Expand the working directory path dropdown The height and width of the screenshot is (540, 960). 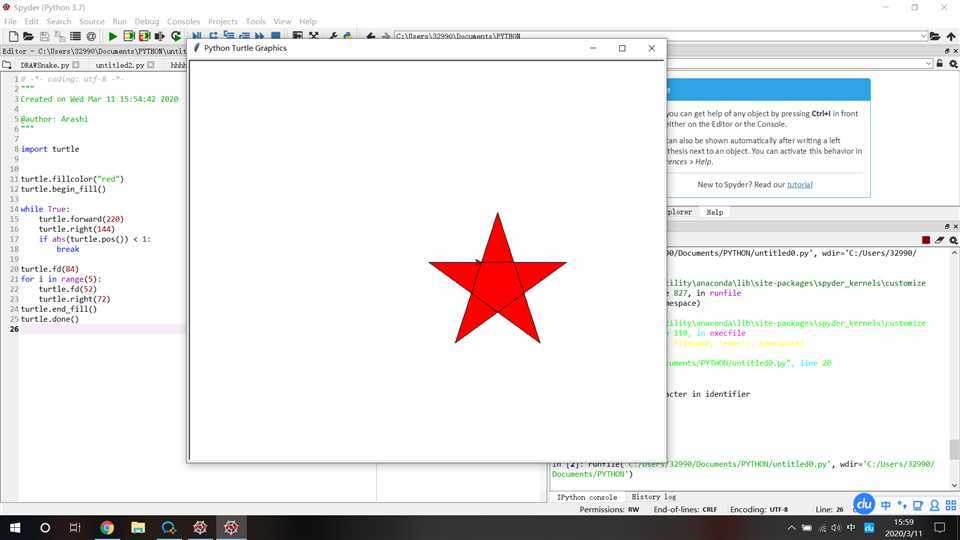(x=923, y=37)
